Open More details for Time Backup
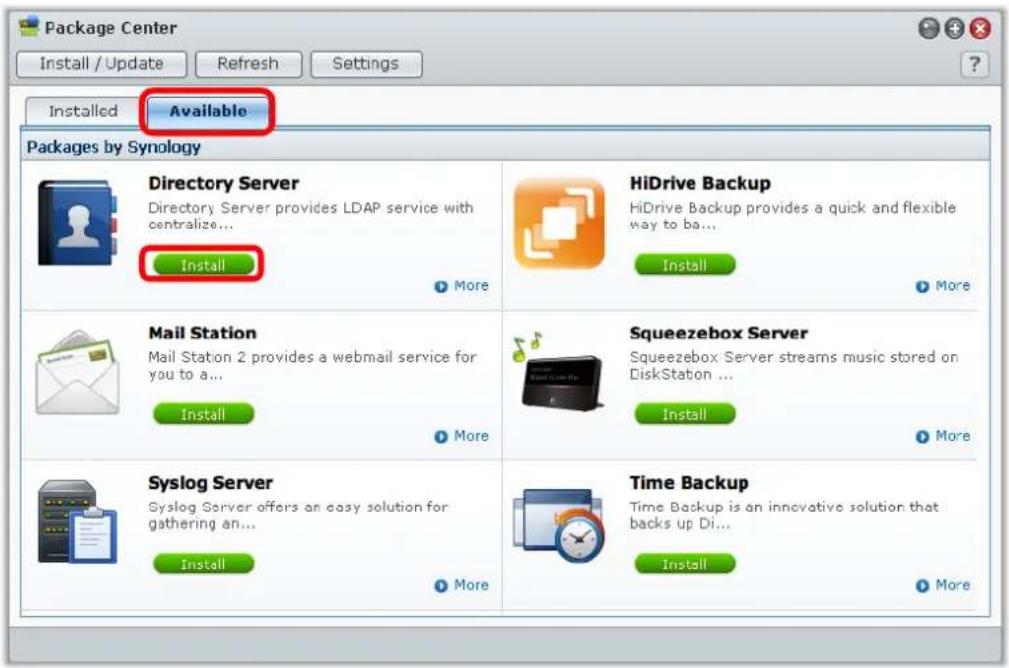 (943, 586)
